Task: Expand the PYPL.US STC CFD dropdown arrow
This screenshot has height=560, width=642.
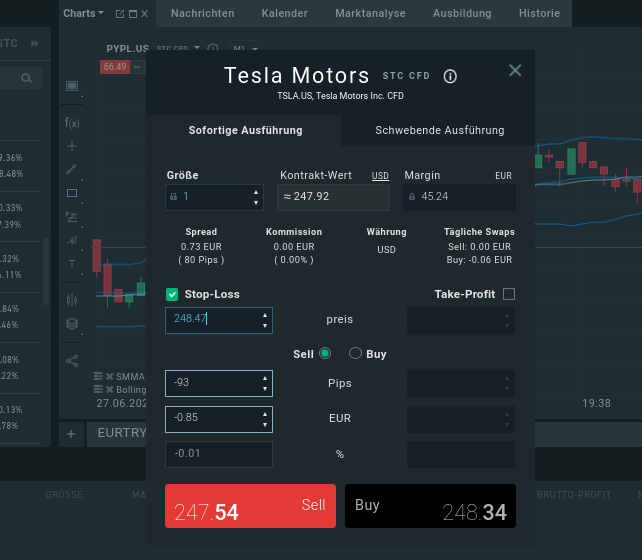Action: [x=197, y=48]
